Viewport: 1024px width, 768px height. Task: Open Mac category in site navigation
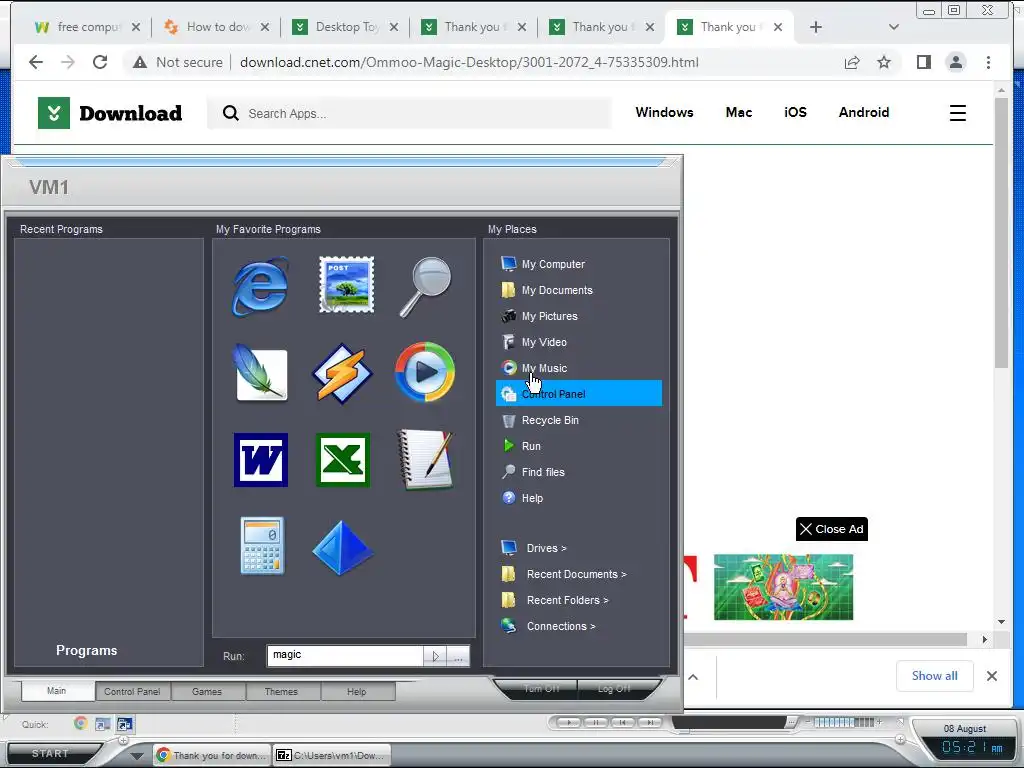click(739, 112)
